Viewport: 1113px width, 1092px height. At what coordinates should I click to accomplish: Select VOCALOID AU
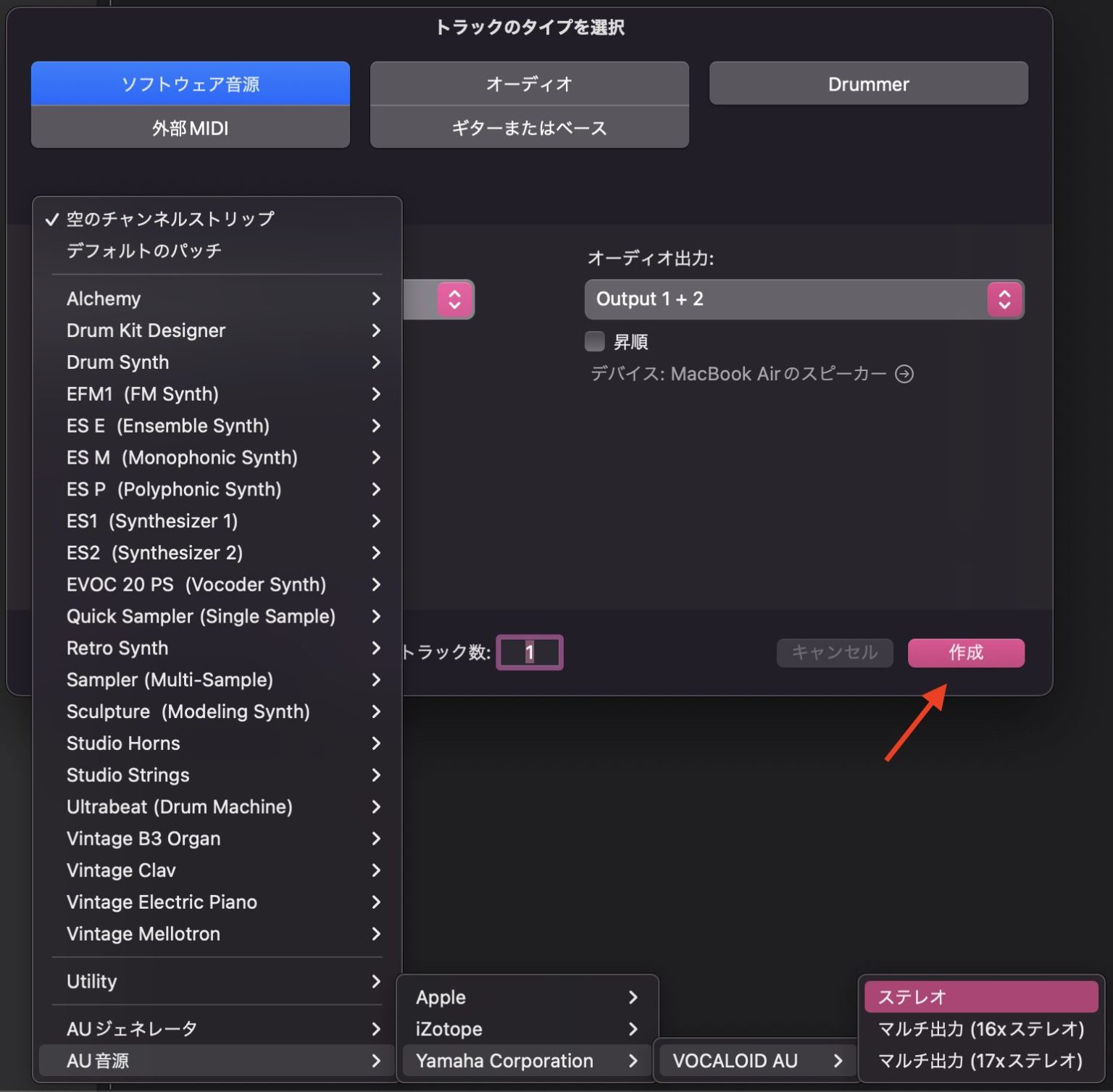tap(734, 1060)
